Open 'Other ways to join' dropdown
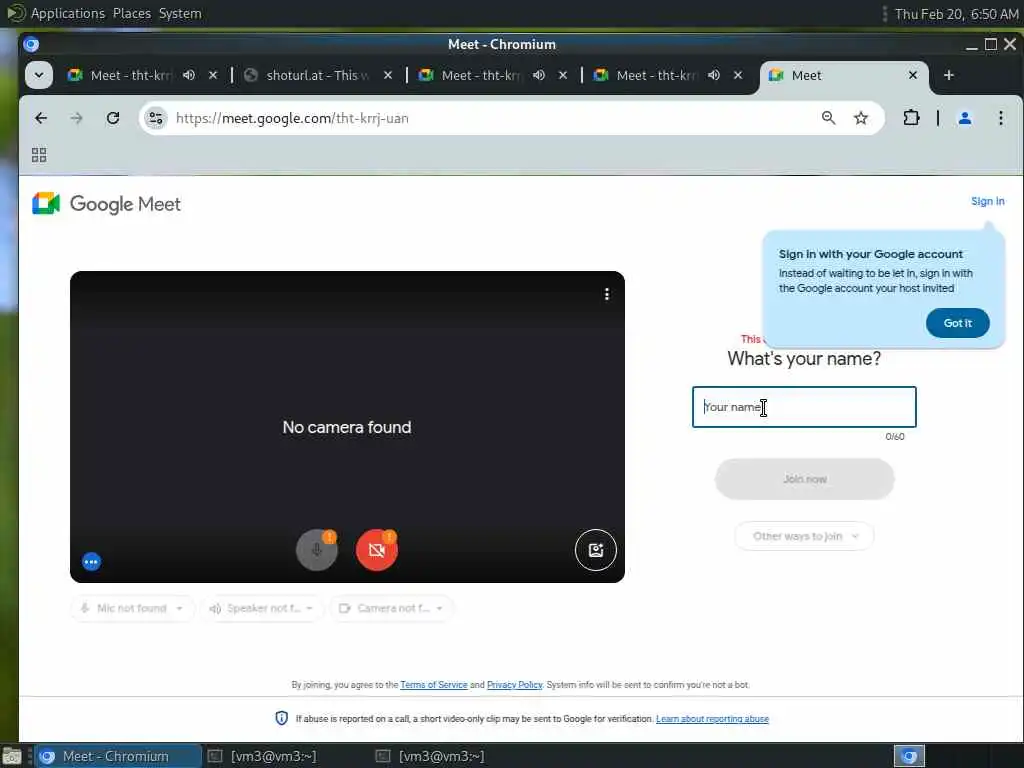Image resolution: width=1024 pixels, height=768 pixels. [x=805, y=536]
